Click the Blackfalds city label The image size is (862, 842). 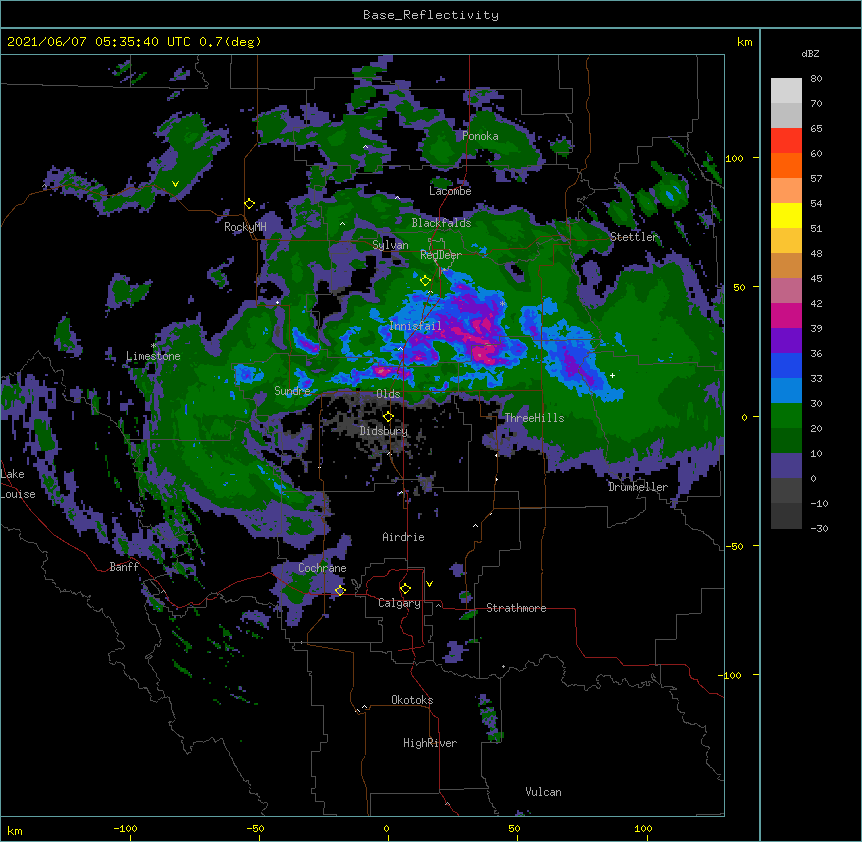pos(441,223)
